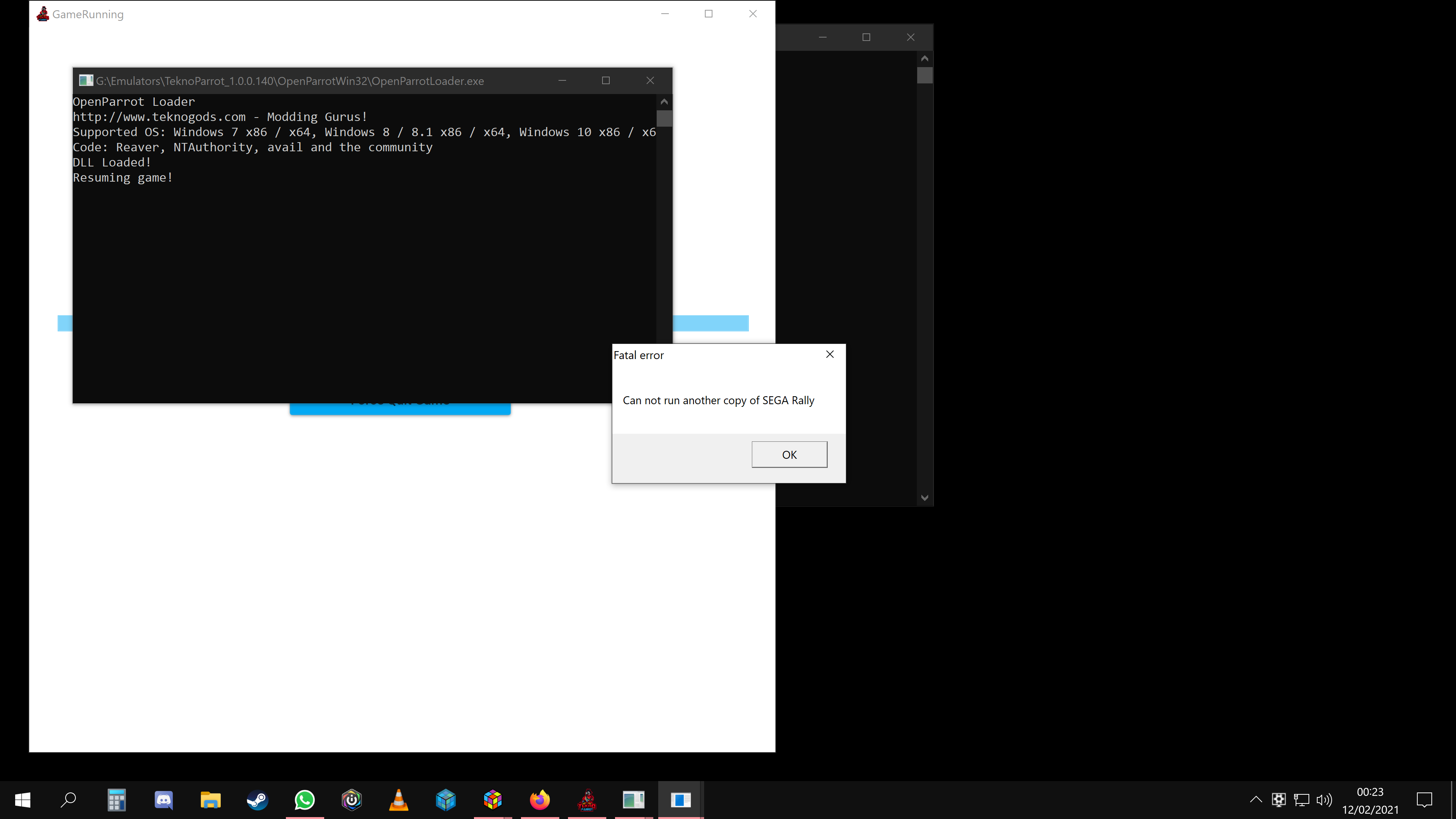Screen dimensions: 1456x819
Task: Open taskbar Search
Action: tap(68, 800)
